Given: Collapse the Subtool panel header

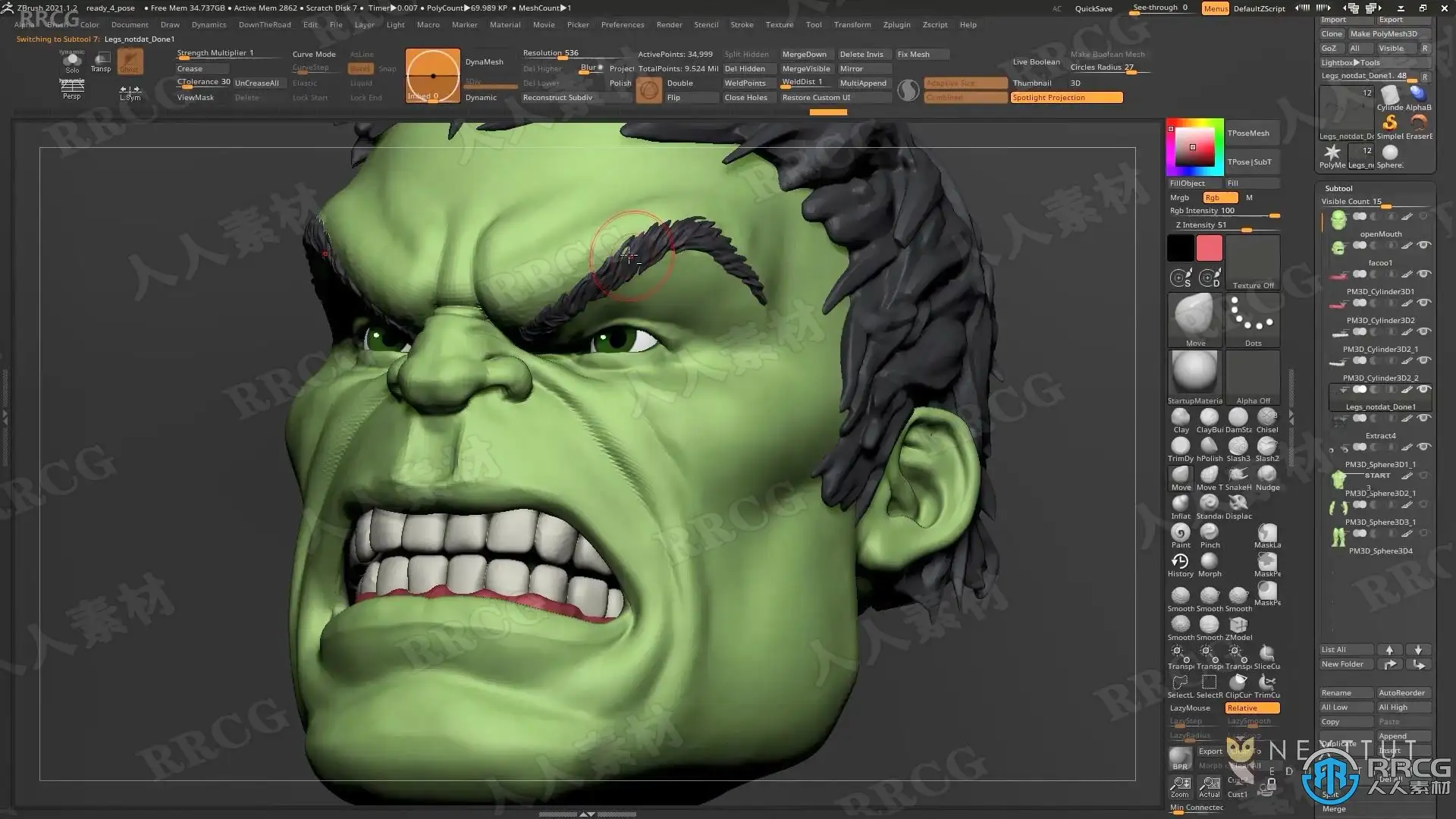Looking at the screenshot, I should coord(1338,188).
